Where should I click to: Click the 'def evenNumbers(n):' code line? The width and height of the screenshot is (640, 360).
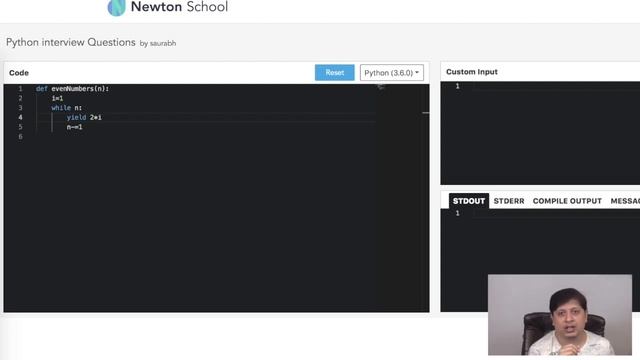(72, 89)
